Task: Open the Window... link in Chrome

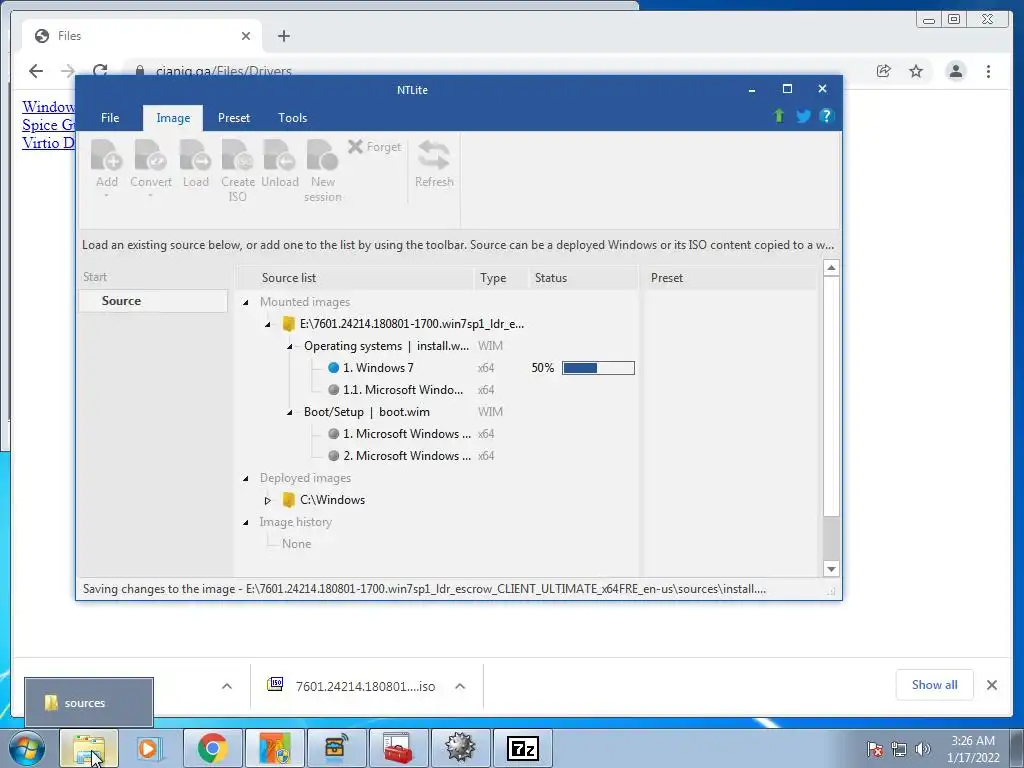Action: pos(48,106)
